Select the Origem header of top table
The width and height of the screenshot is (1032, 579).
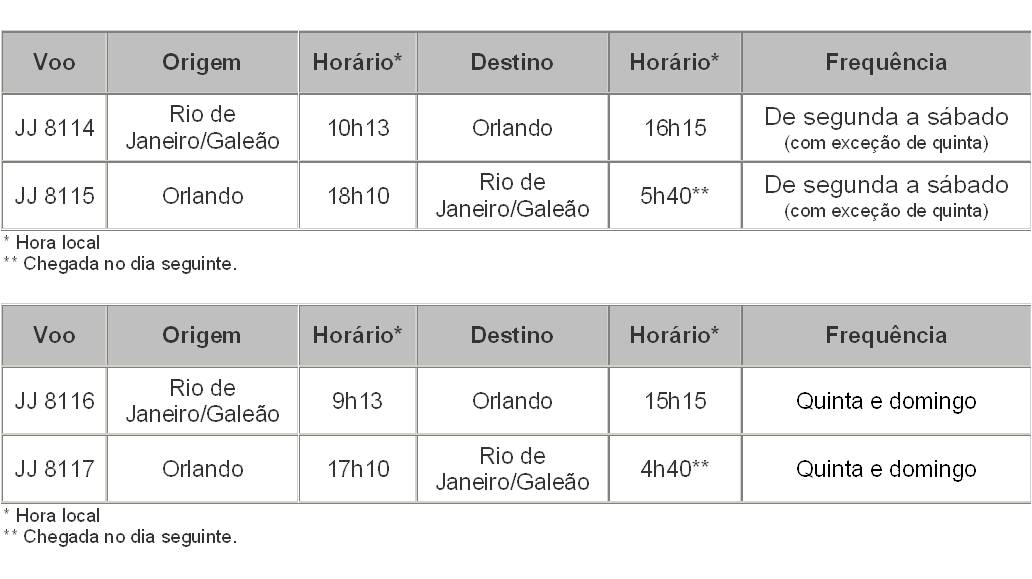point(202,62)
